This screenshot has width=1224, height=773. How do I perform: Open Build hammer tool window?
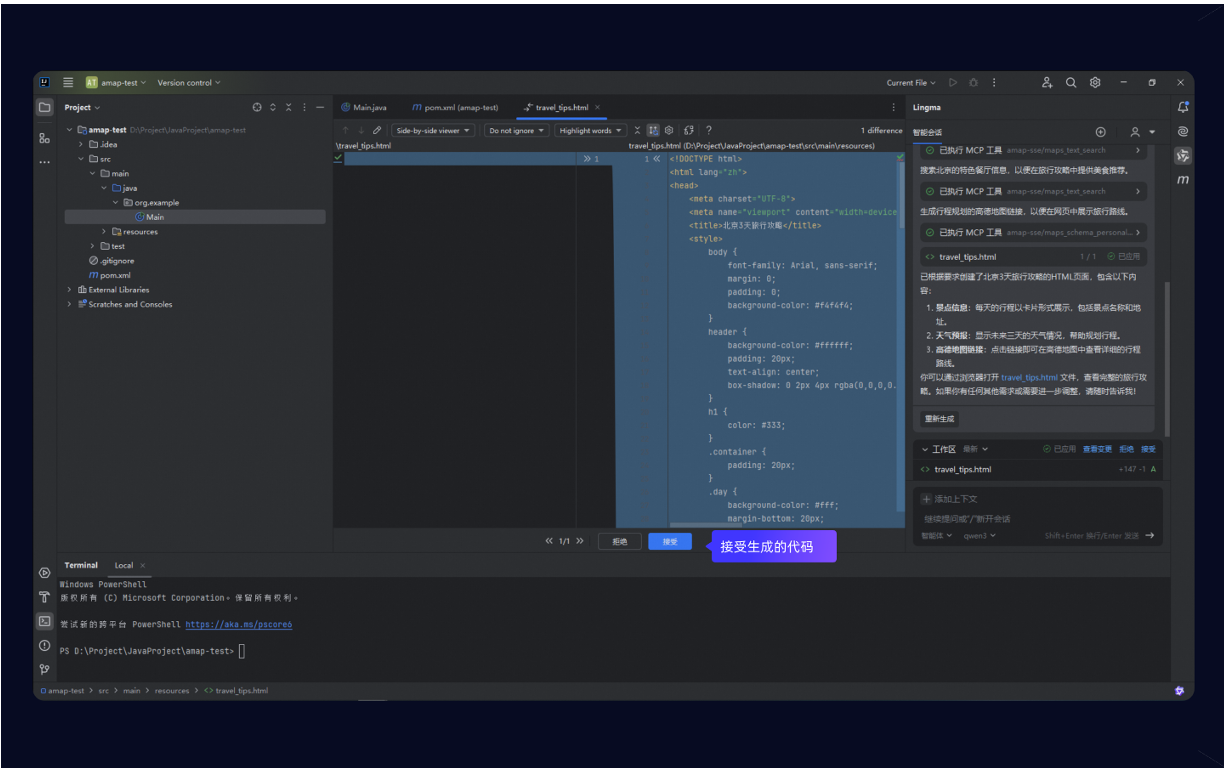point(45,597)
